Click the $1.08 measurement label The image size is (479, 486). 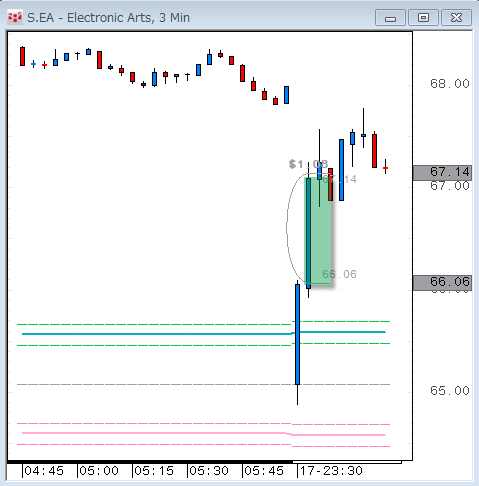point(308,164)
